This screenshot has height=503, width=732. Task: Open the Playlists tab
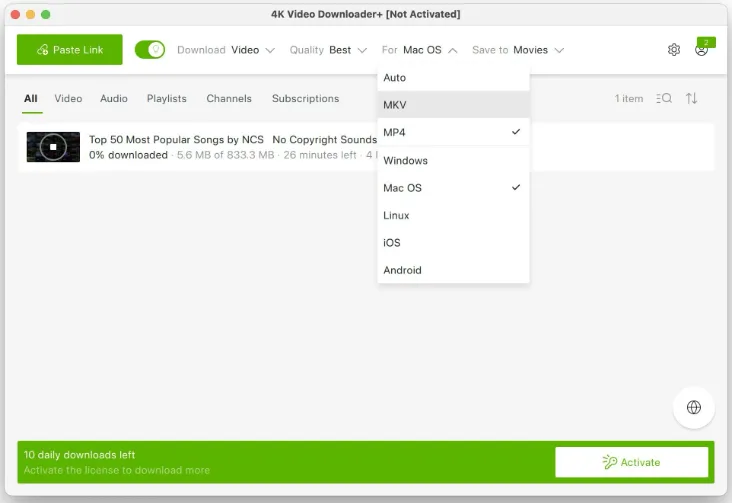point(167,99)
